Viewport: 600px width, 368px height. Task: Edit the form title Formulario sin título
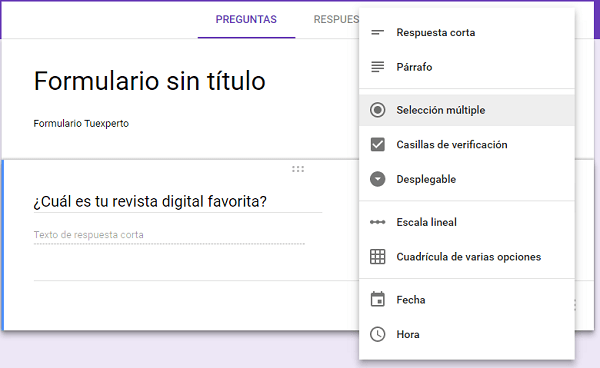click(x=150, y=81)
